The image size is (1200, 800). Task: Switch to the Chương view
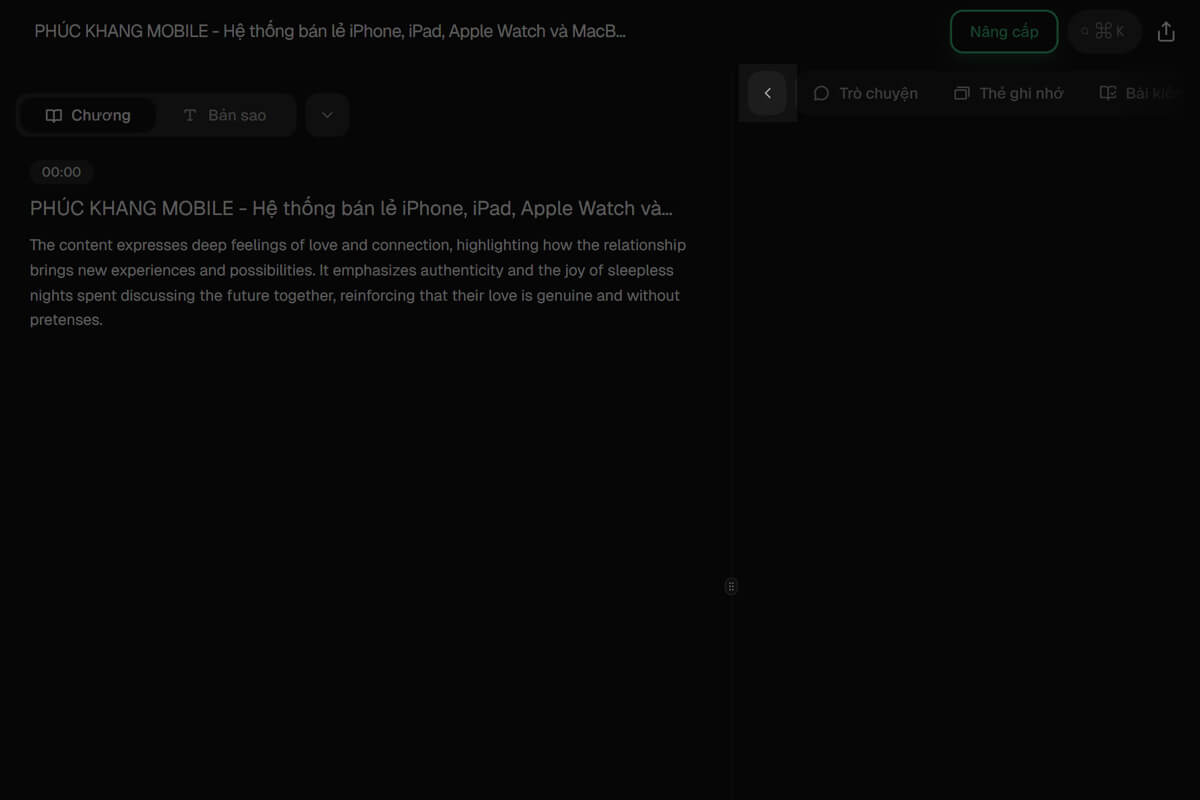tap(89, 115)
